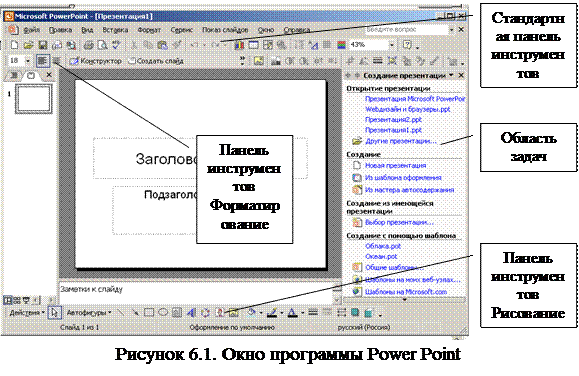Switch to the Slides tab in left pane
Viewport: 579px width, 376px height.
click(x=31, y=76)
